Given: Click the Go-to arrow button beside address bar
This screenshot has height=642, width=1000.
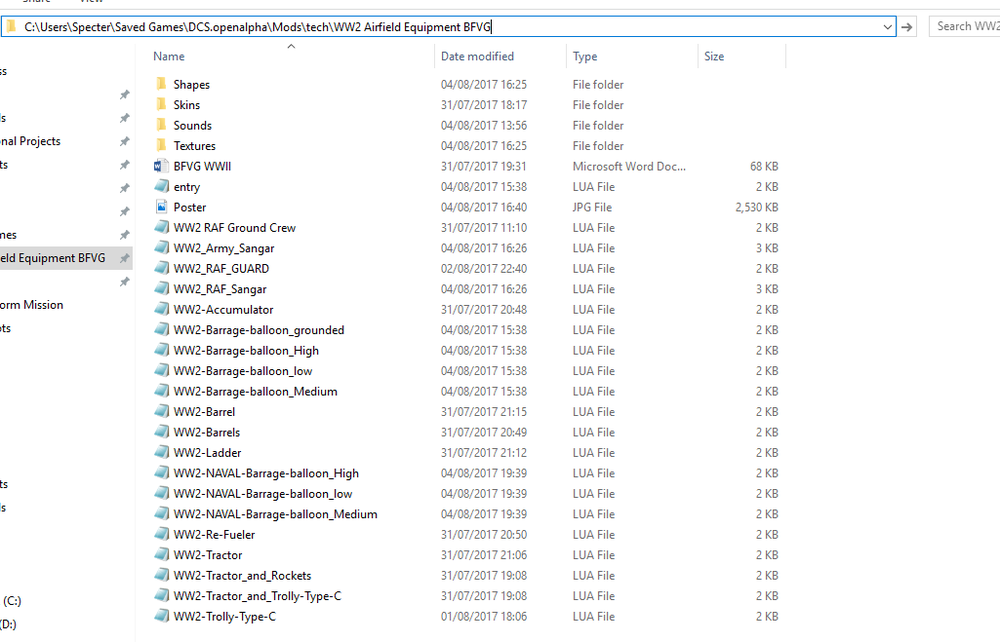Looking at the screenshot, I should (906, 27).
